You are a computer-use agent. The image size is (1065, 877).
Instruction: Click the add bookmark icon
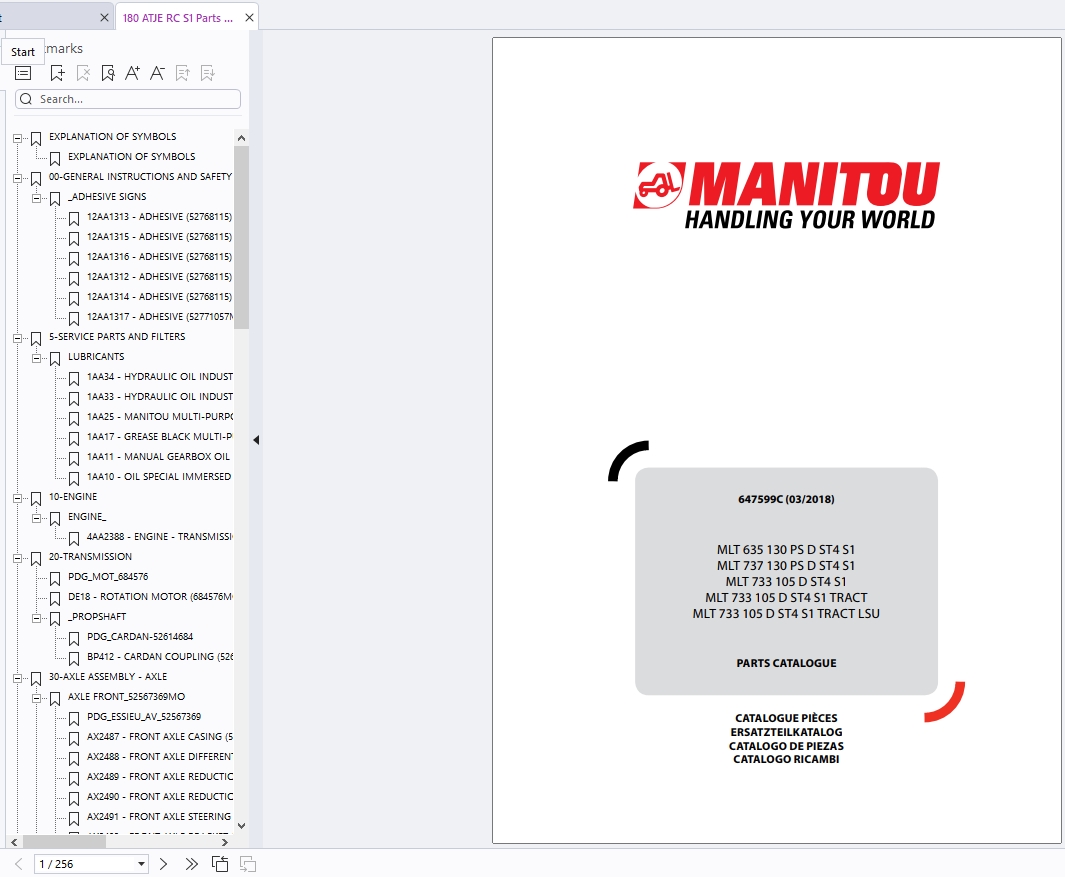(x=58, y=73)
